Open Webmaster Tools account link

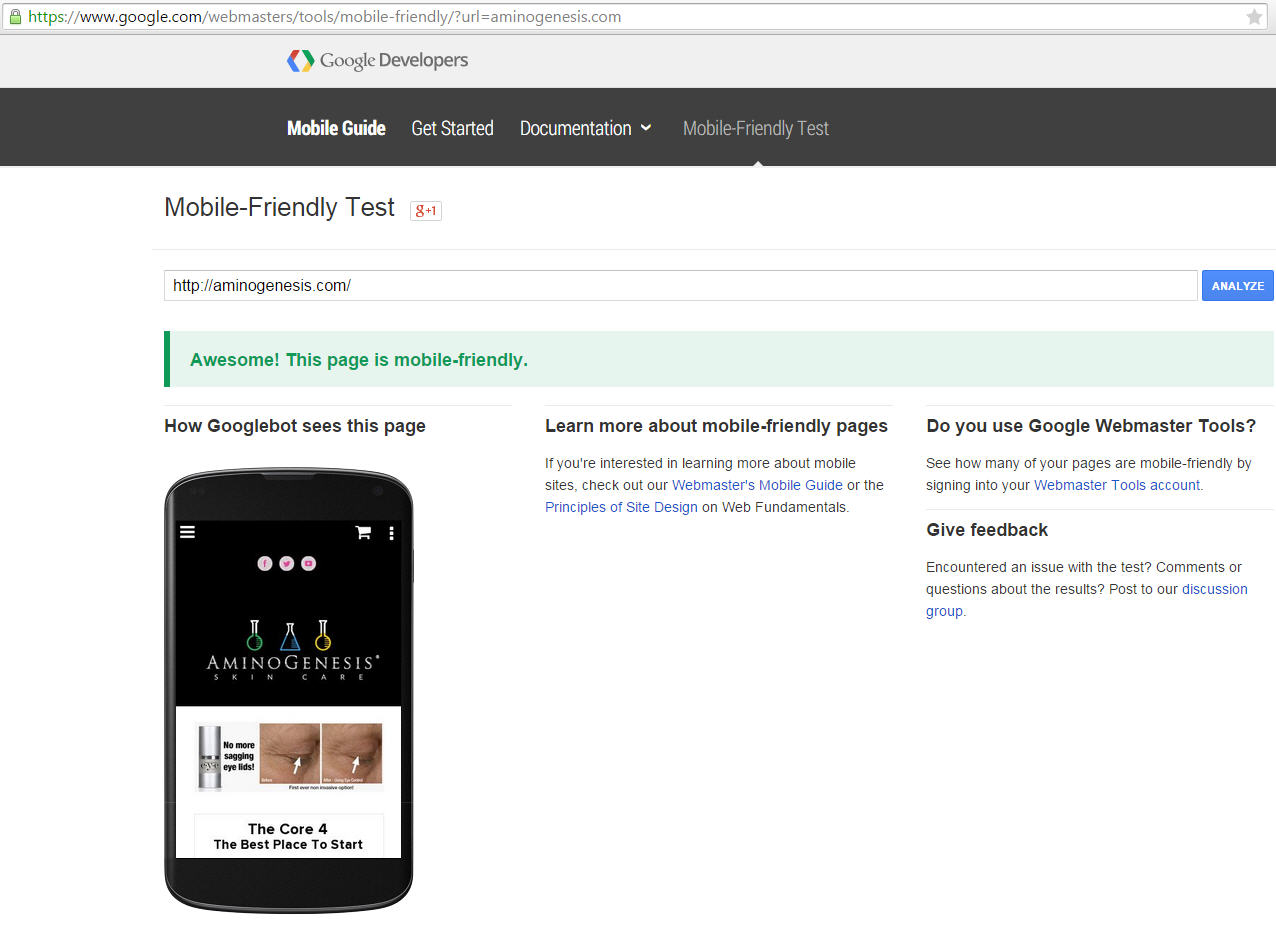(x=1117, y=485)
